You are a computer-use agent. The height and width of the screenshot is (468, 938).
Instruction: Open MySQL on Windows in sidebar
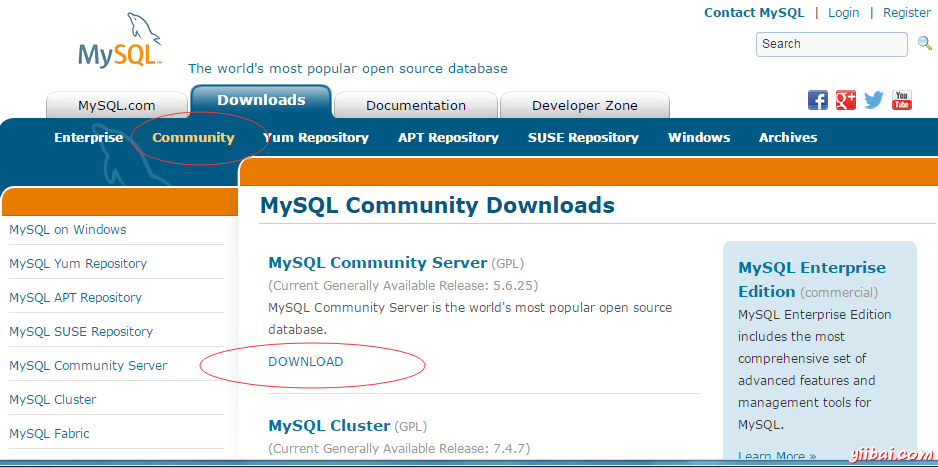[x=68, y=230]
